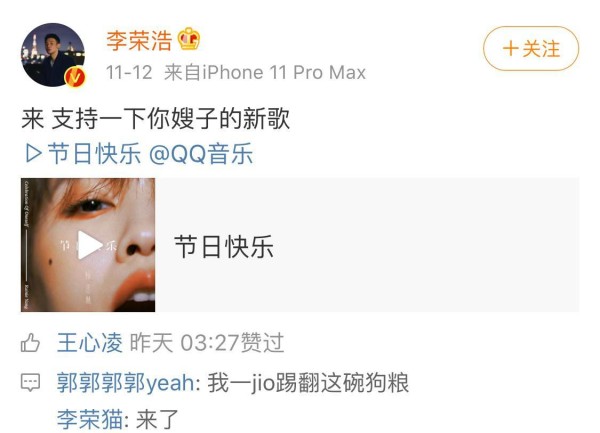Select the post text 来 支持一下你嫂子的新歌
Screen dimensions: 600x433
(155, 119)
